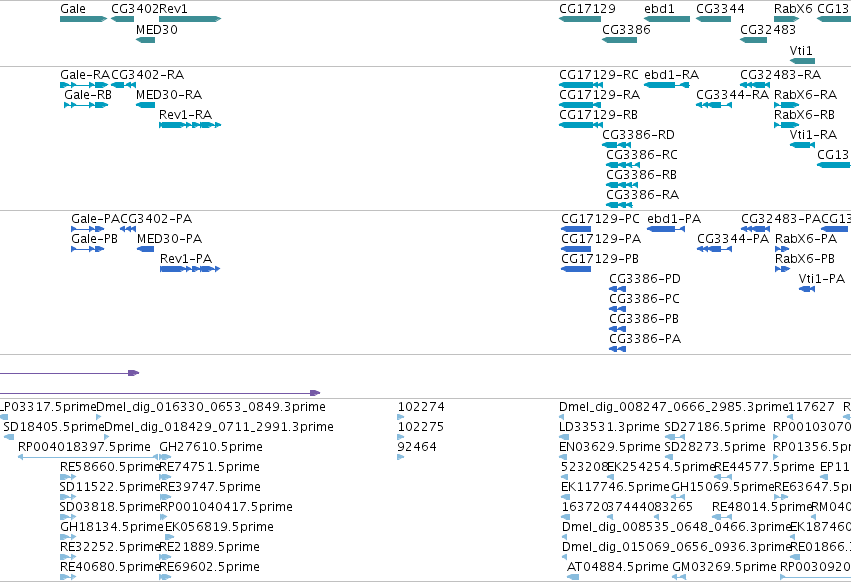Click the CG17129-RC transcript
The width and height of the screenshot is (851, 582).
[x=581, y=85]
